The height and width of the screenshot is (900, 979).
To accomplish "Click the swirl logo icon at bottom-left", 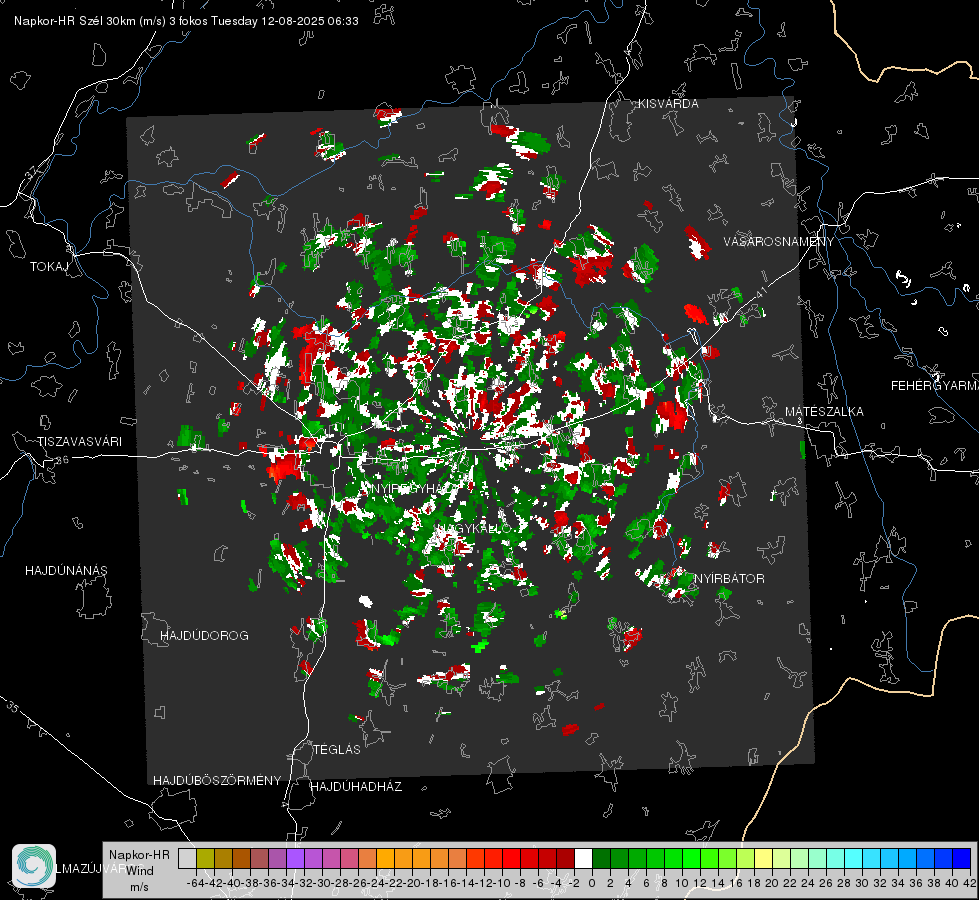I will 34,866.
